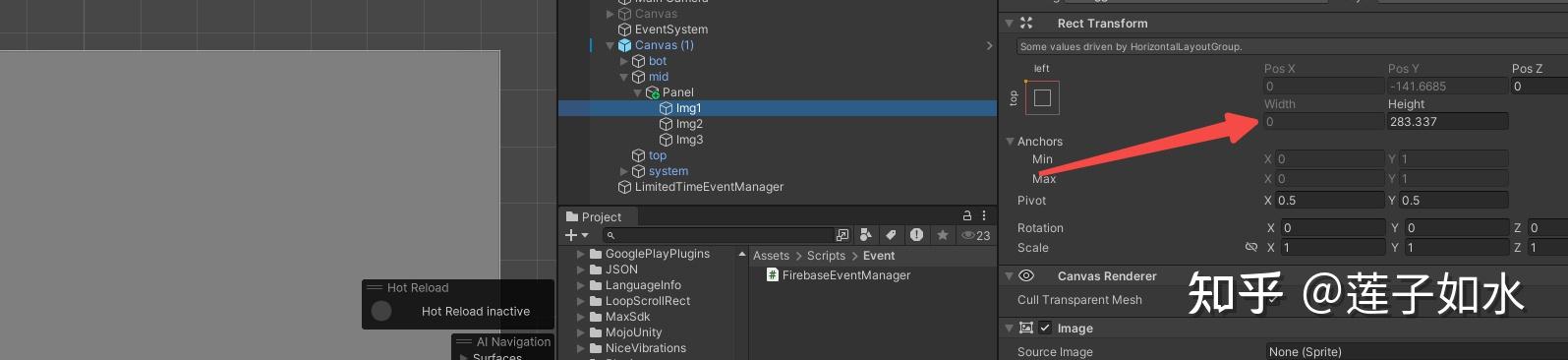This screenshot has width=1568, height=360.
Task: Click the Event breadcrumb folder
Action: click(879, 256)
